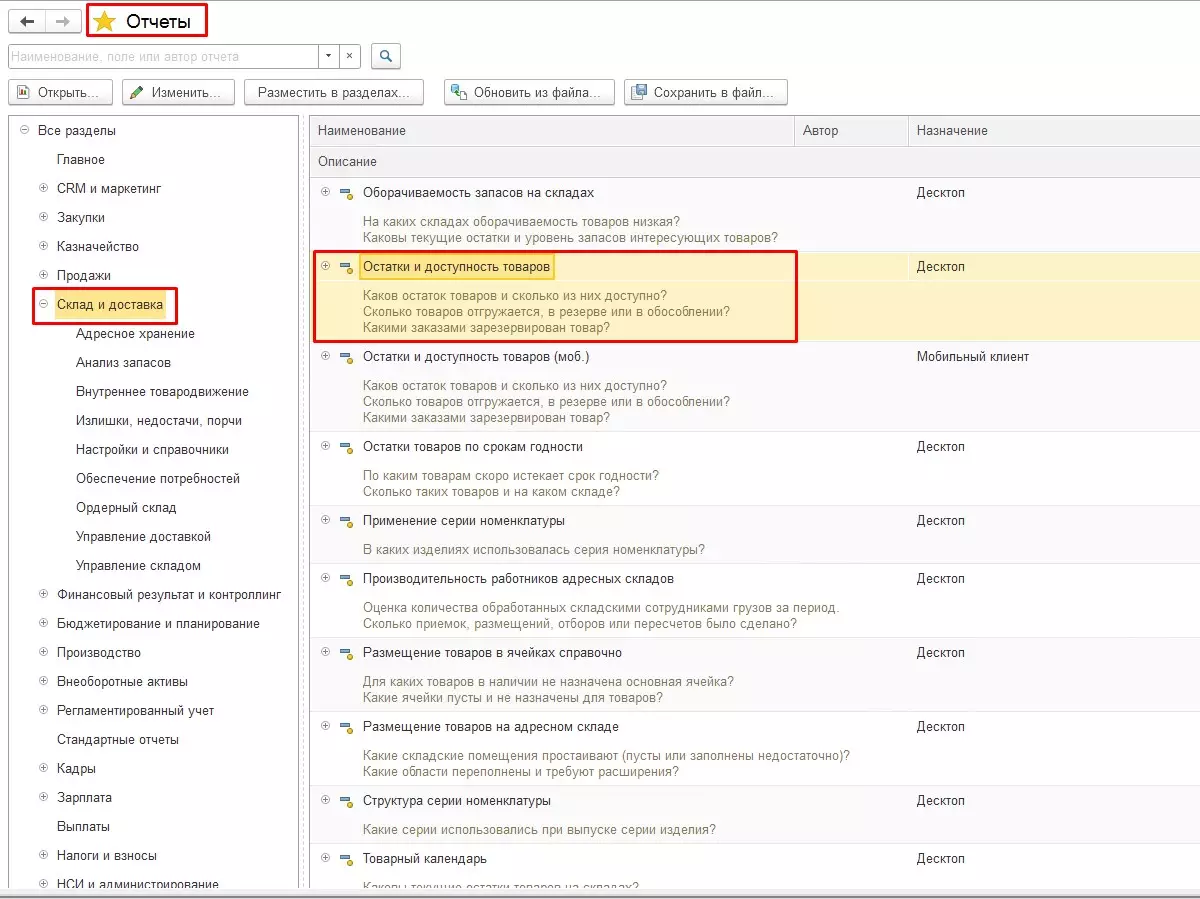Expand Внеоборотные активы section

click(43, 681)
